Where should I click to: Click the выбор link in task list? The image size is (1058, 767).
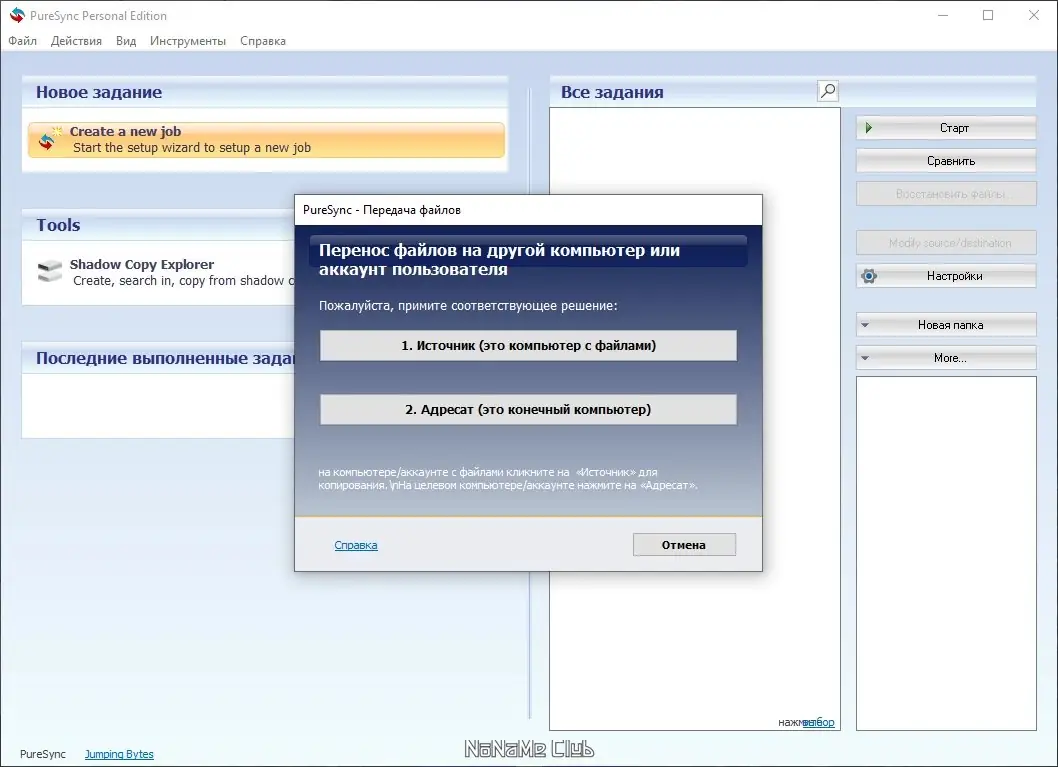point(819,722)
